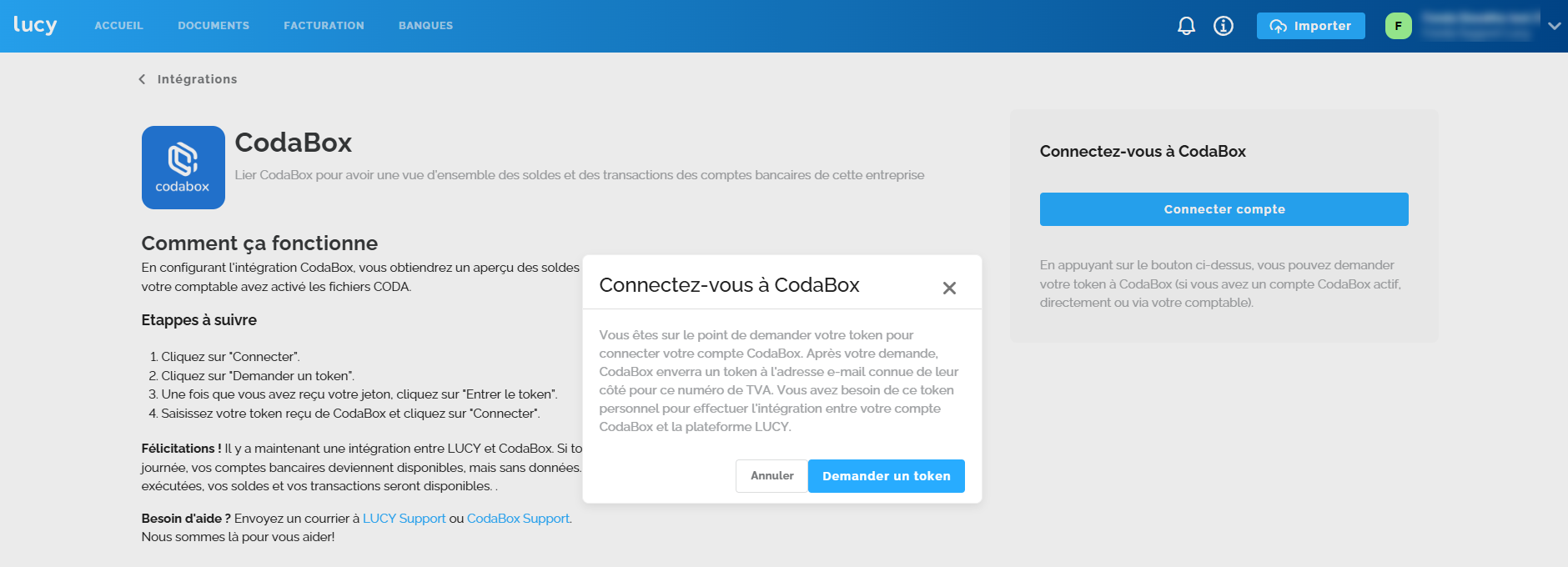Click 'Nous sommes là pour vous aider!'
Viewport: 1568px width, 567px height.
(x=238, y=537)
